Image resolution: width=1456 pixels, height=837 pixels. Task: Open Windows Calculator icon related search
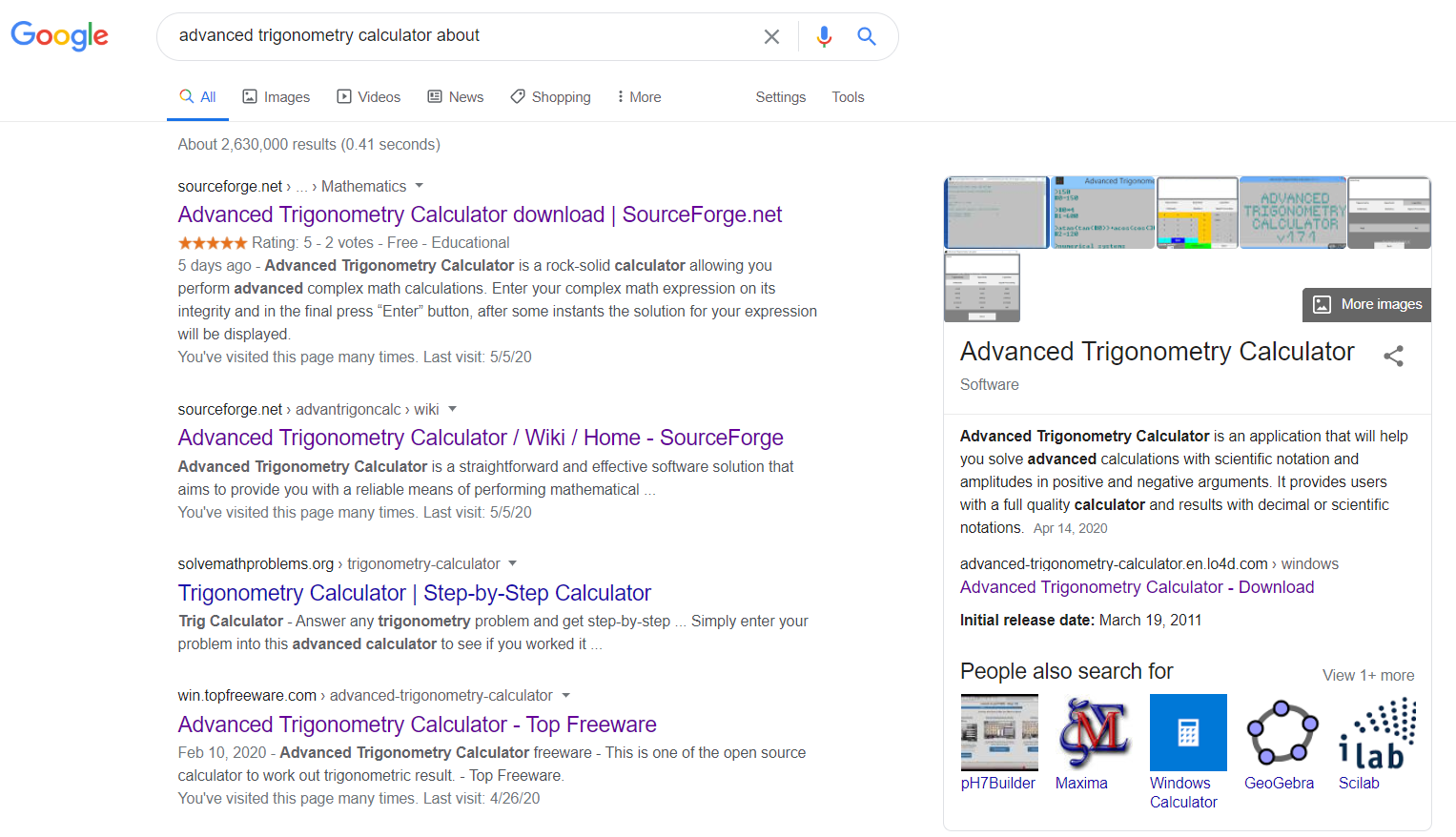(x=1188, y=732)
